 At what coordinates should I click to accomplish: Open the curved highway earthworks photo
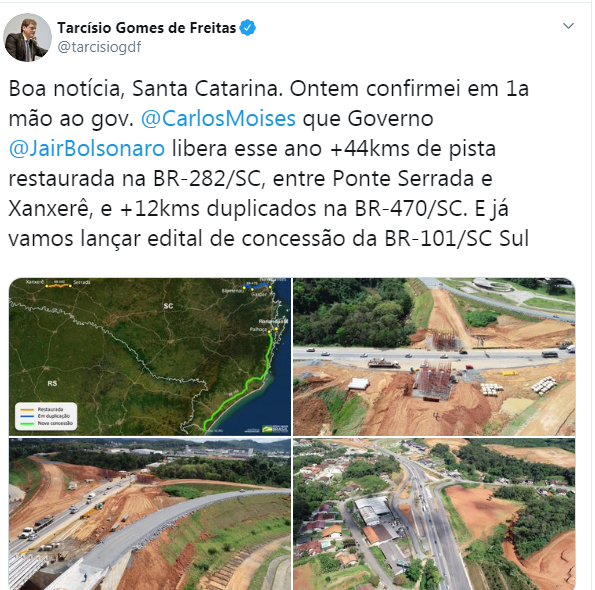coord(150,514)
